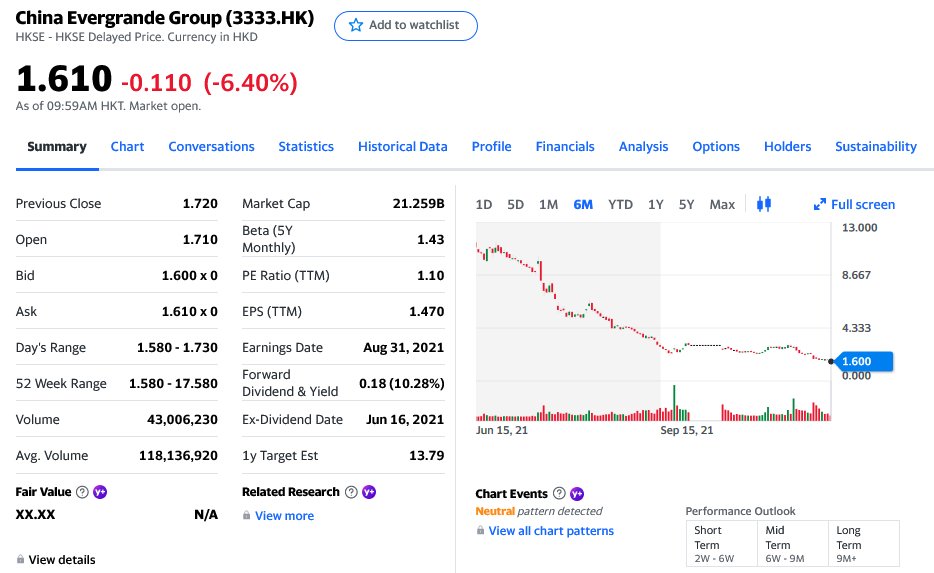Image resolution: width=934 pixels, height=573 pixels.
Task: Click the Add to watchlist button
Action: pyautogui.click(x=406, y=26)
